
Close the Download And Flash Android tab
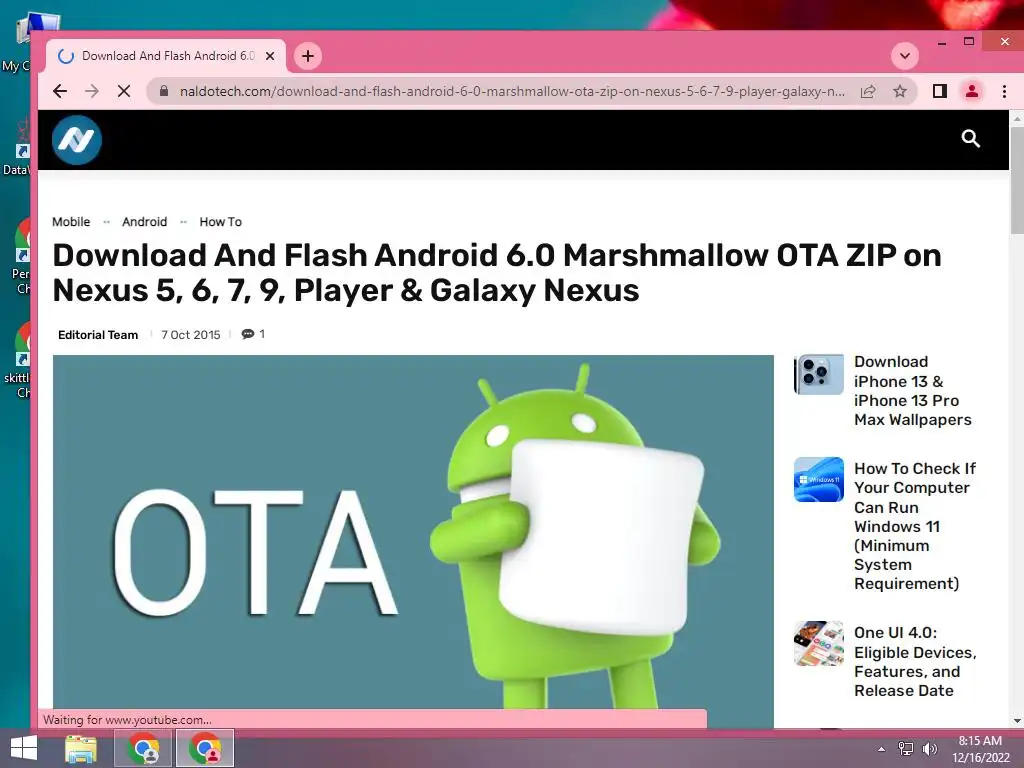pyautogui.click(x=270, y=56)
